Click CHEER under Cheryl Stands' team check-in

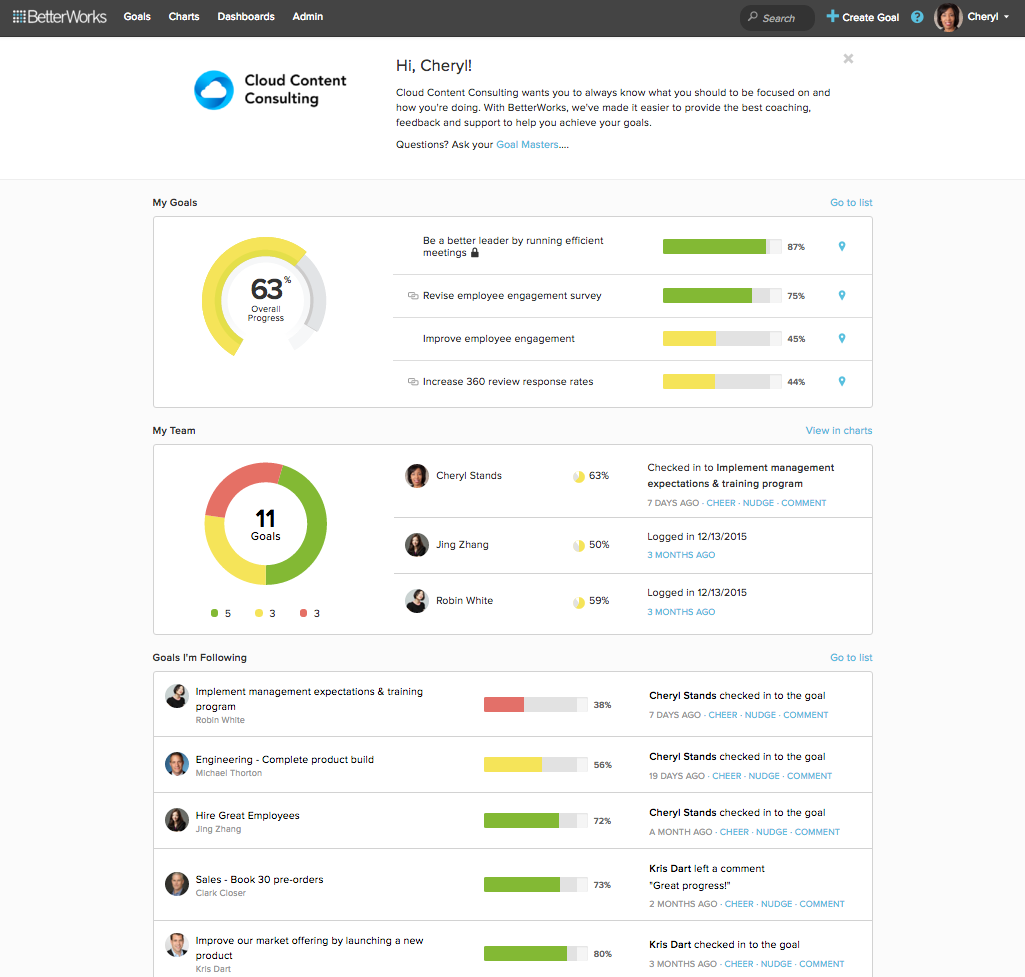[721, 503]
